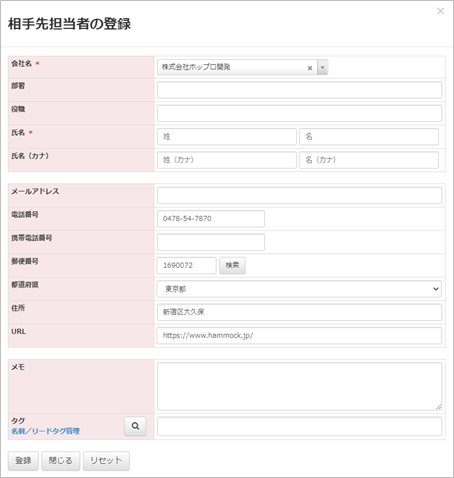Open the 都道府県 dropdown showing 東京都

299,289
